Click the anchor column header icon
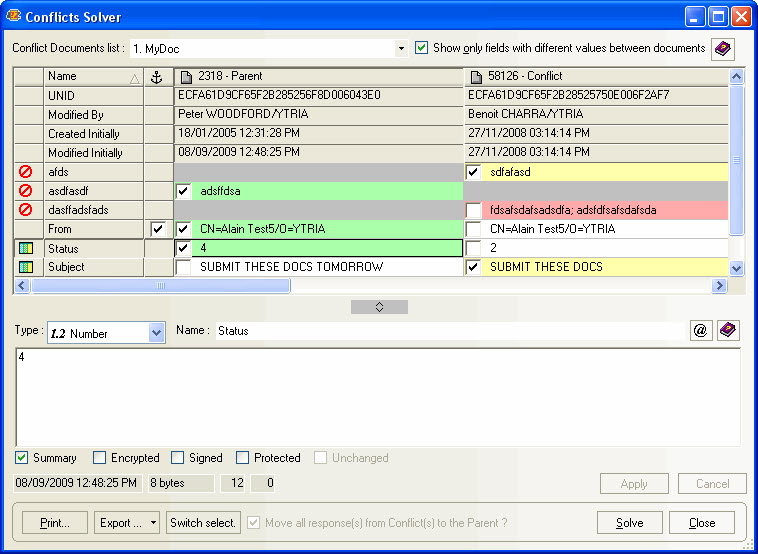The height and width of the screenshot is (554, 758). click(155, 77)
